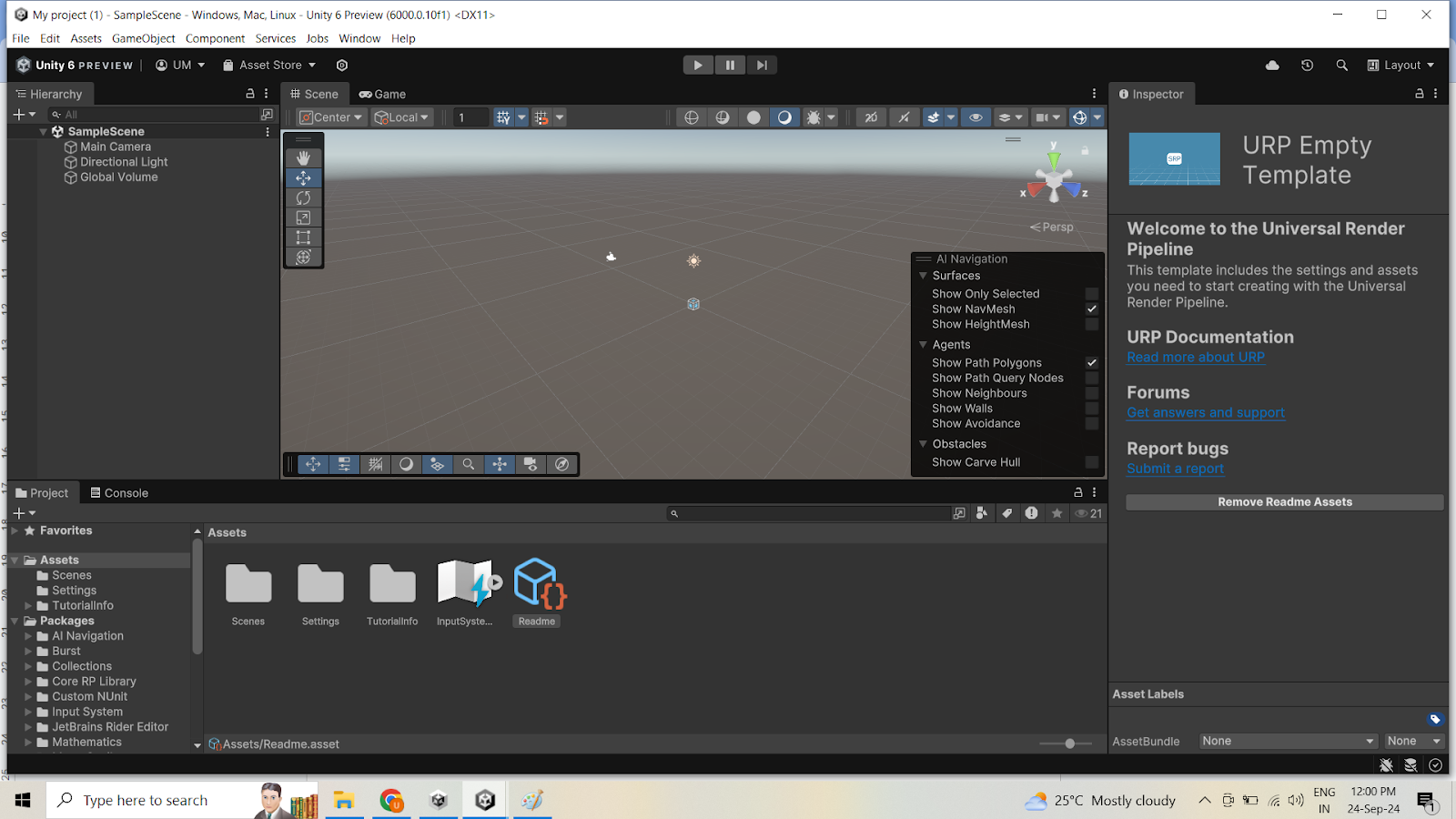Screen dimensions: 1456x819
Task: Click the debug draw mode bug icon
Action: tap(814, 117)
